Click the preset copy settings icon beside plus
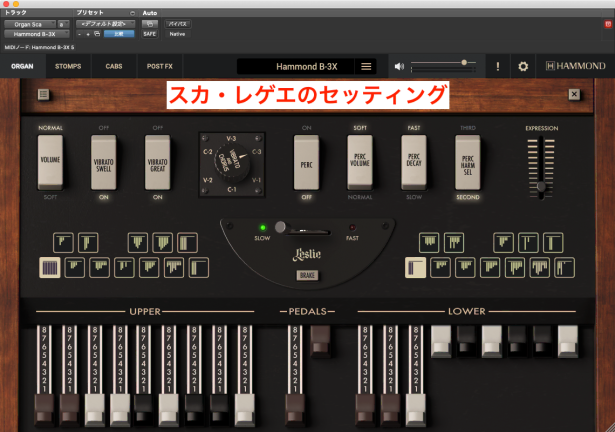This screenshot has width=615, height=432. (97, 34)
